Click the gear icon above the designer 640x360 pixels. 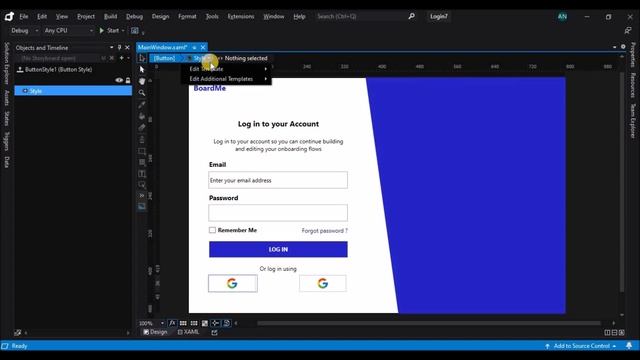[x=623, y=47]
